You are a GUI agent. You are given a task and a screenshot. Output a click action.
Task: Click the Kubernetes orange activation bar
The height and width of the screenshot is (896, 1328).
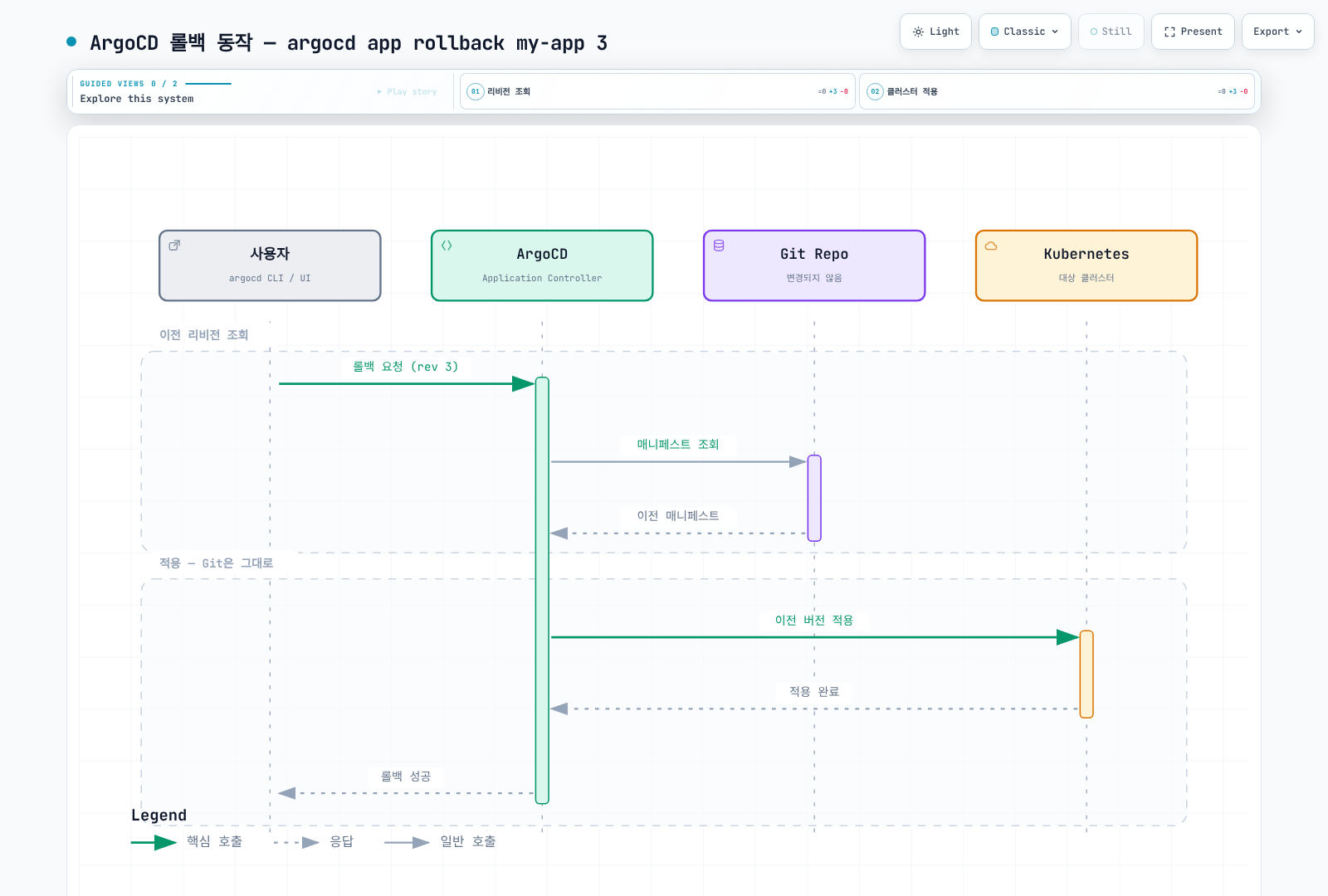pos(1086,674)
